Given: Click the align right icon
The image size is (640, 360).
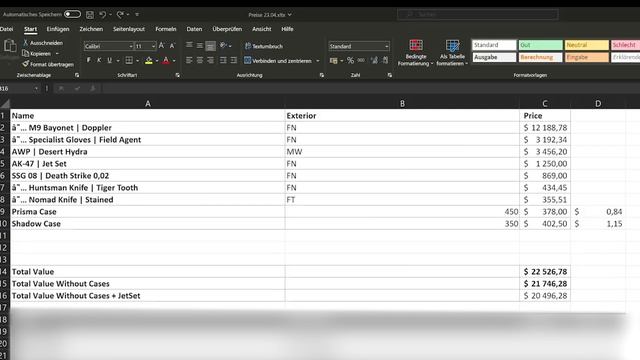Looking at the screenshot, I should pos(210,60).
